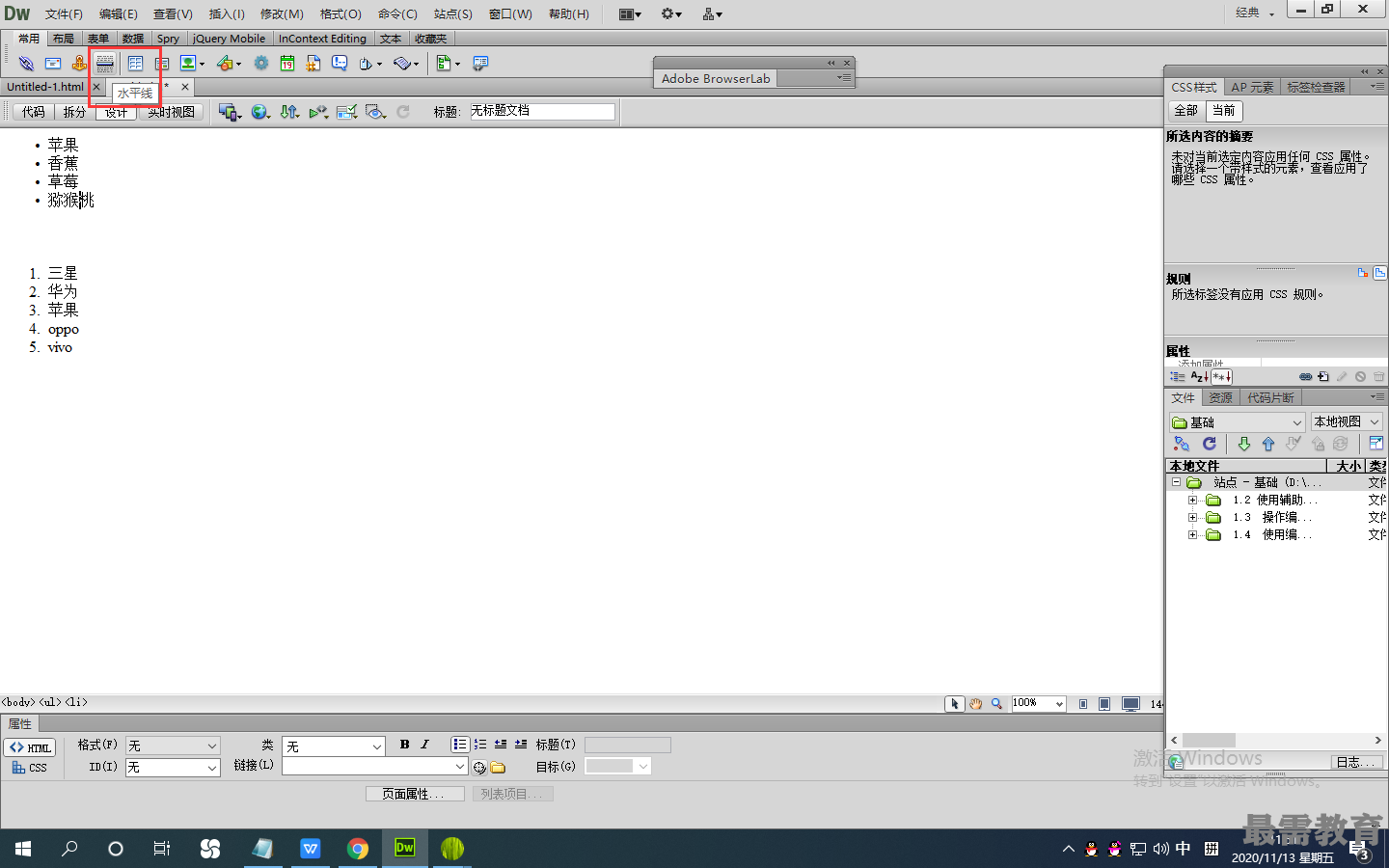Attach style sheet link icon
This screenshot has width=1389, height=868.
pos(1305,377)
